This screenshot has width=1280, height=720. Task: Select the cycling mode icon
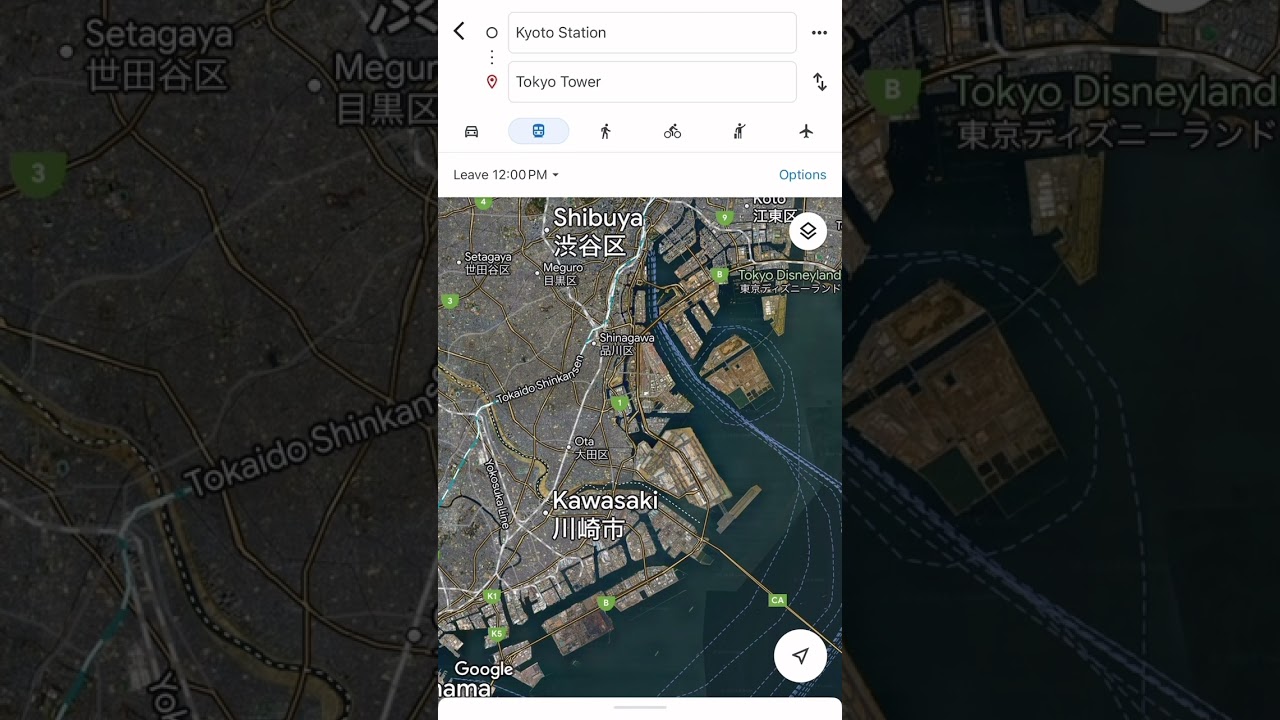[672, 131]
